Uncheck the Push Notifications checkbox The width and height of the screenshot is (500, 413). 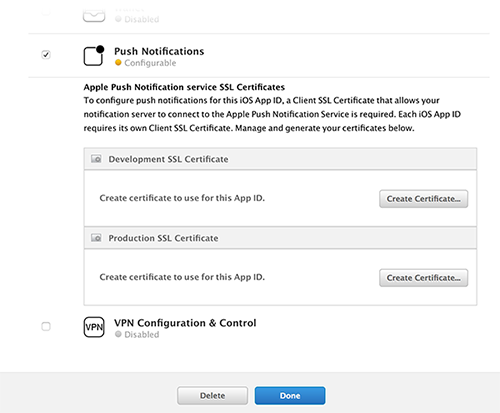[46, 54]
